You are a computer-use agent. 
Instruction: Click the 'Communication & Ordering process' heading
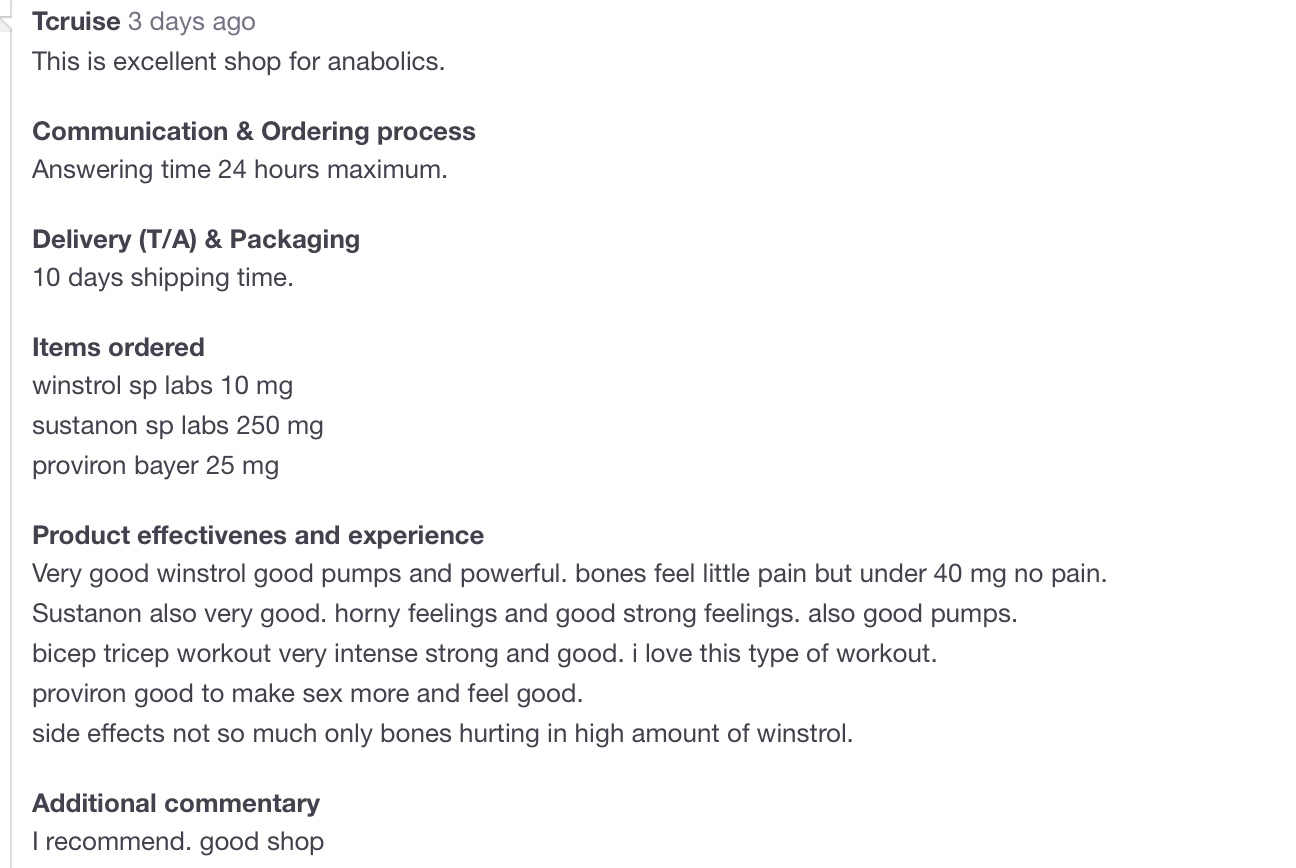[x=254, y=131]
